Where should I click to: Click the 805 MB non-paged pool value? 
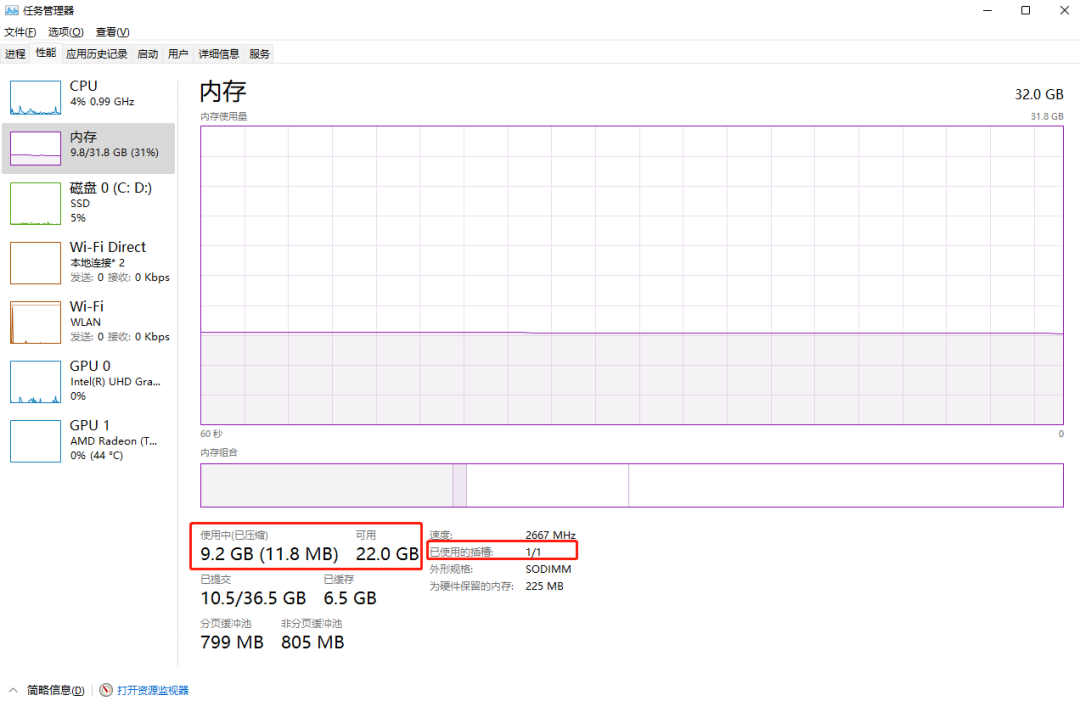(313, 642)
